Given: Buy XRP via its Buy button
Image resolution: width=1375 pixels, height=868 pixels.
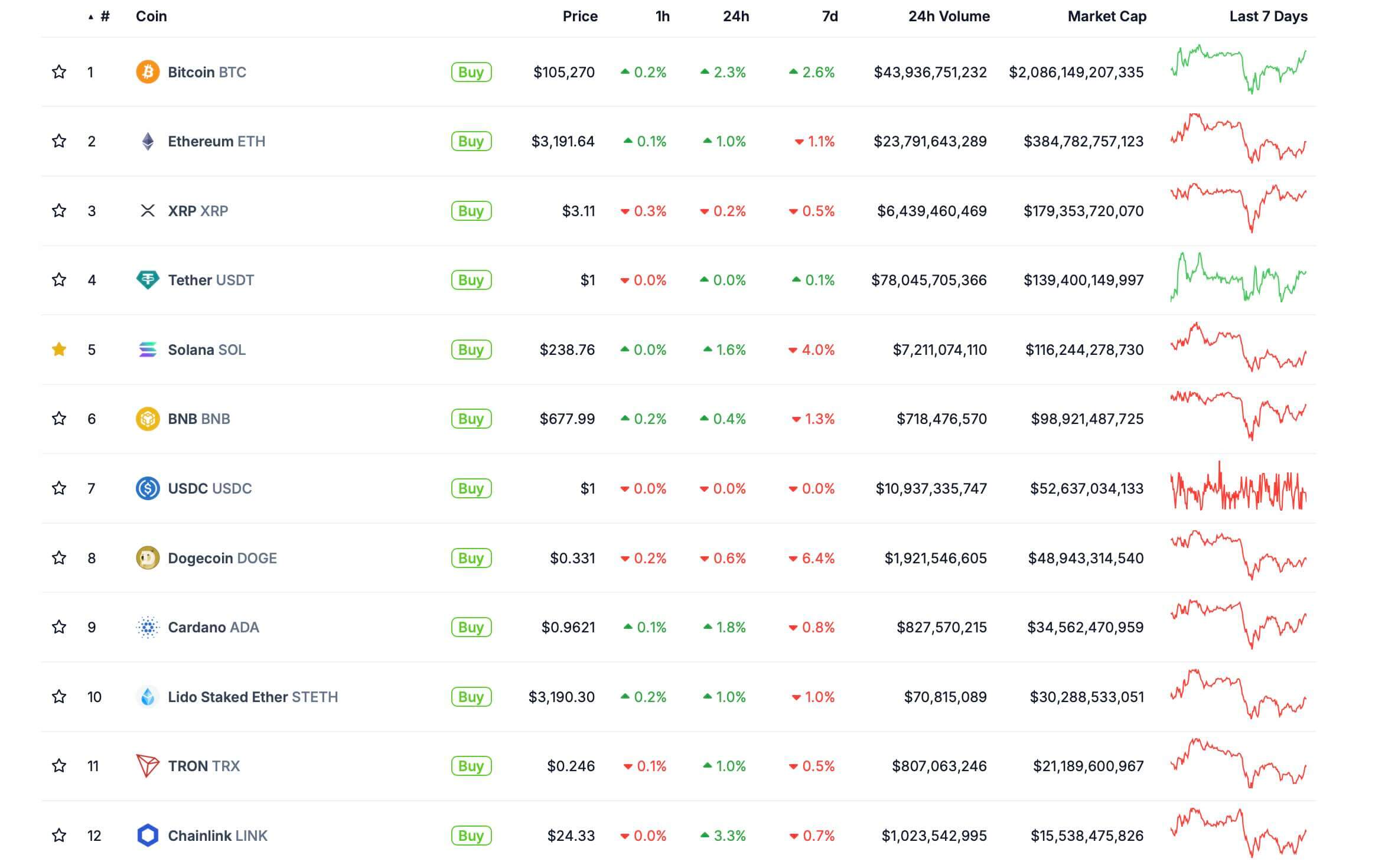Looking at the screenshot, I should tap(471, 211).
